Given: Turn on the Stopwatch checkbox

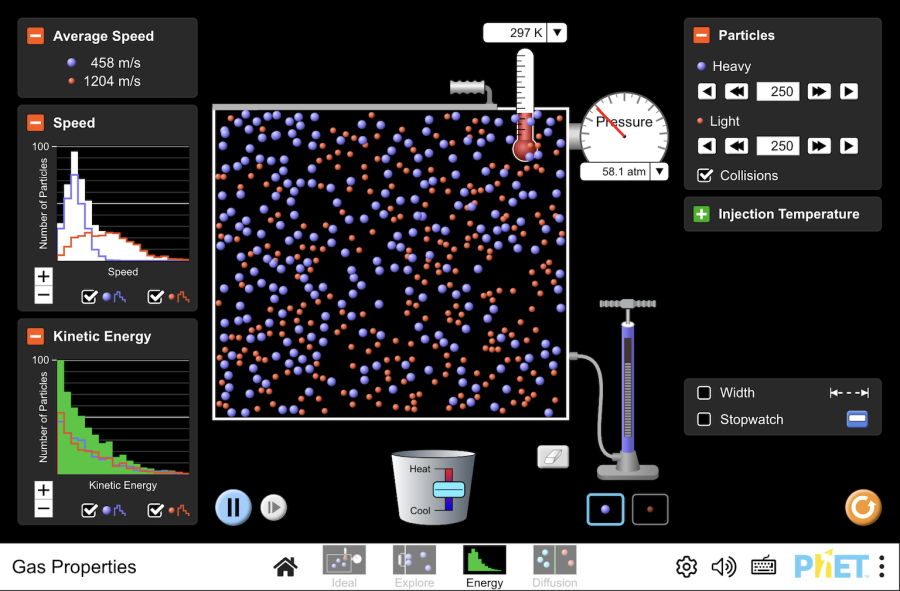Looking at the screenshot, I should click(x=705, y=420).
